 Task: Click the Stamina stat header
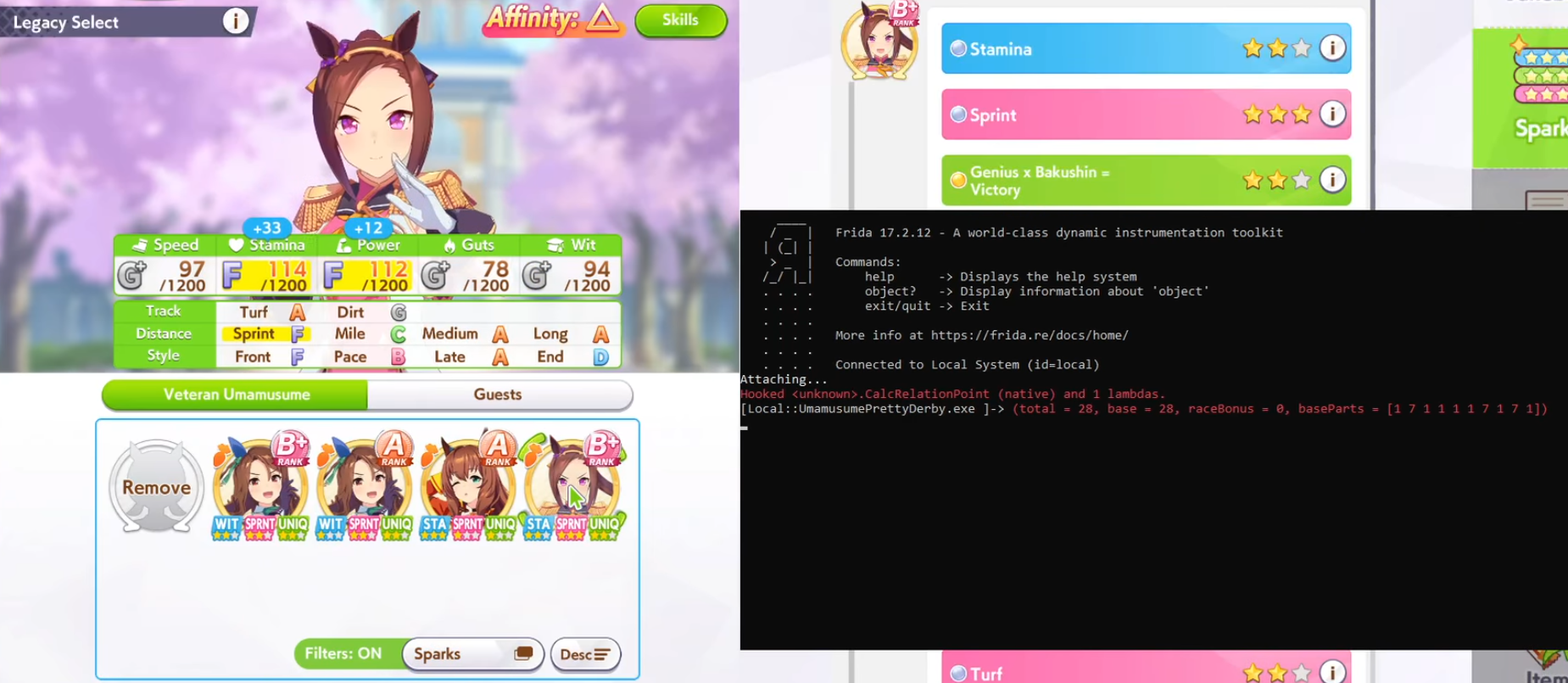coord(267,245)
